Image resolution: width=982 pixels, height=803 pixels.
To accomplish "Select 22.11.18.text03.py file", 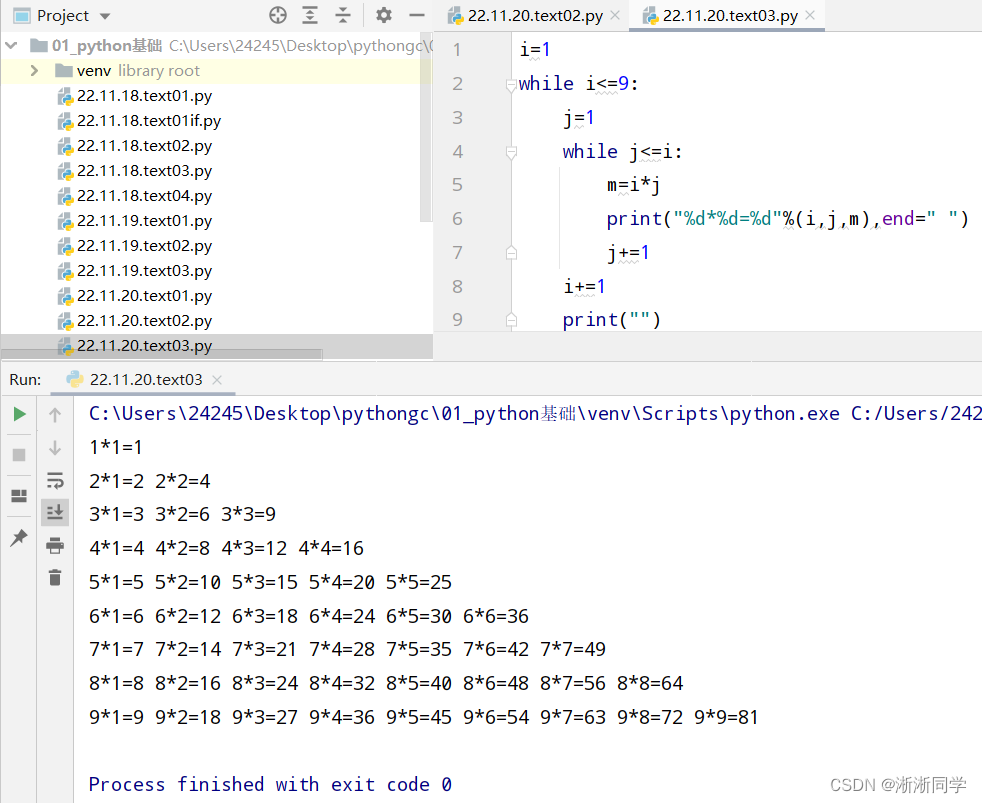I will coord(144,171).
